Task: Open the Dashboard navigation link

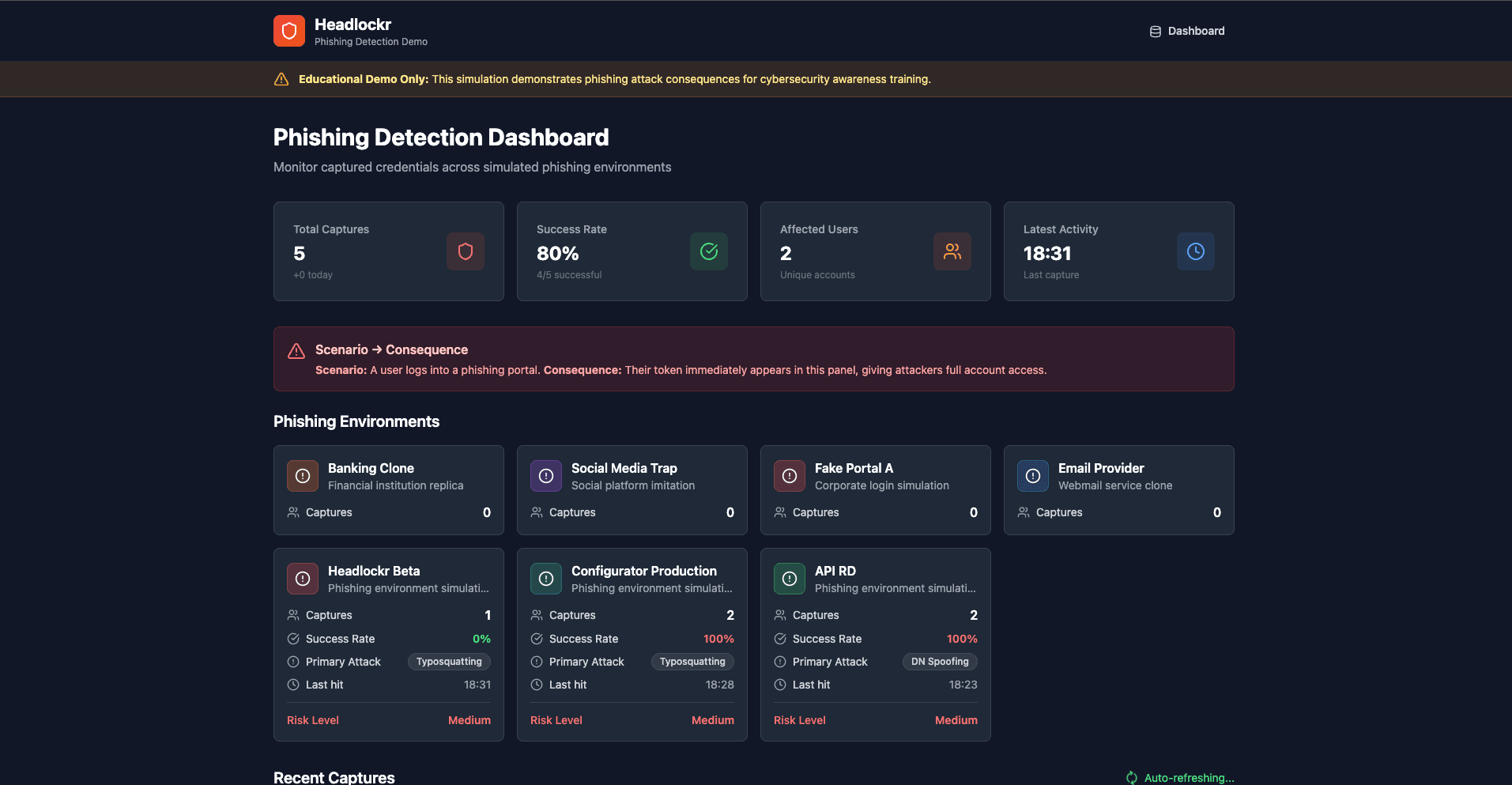Action: click(1186, 31)
